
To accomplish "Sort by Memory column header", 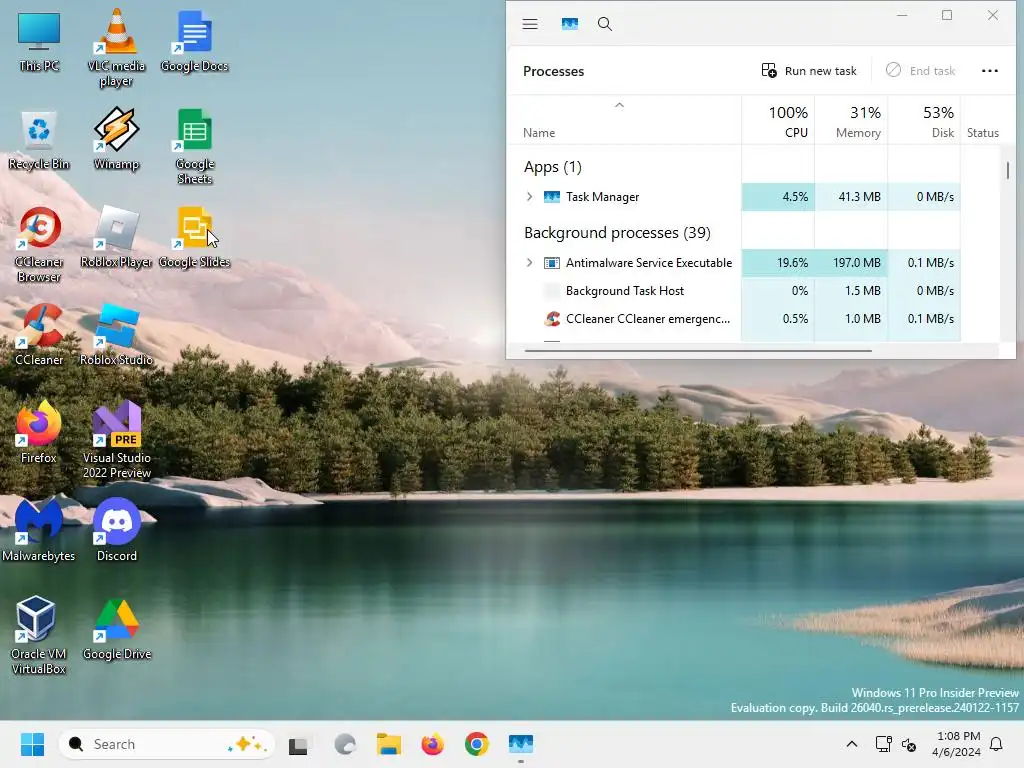I will pyautogui.click(x=851, y=121).
